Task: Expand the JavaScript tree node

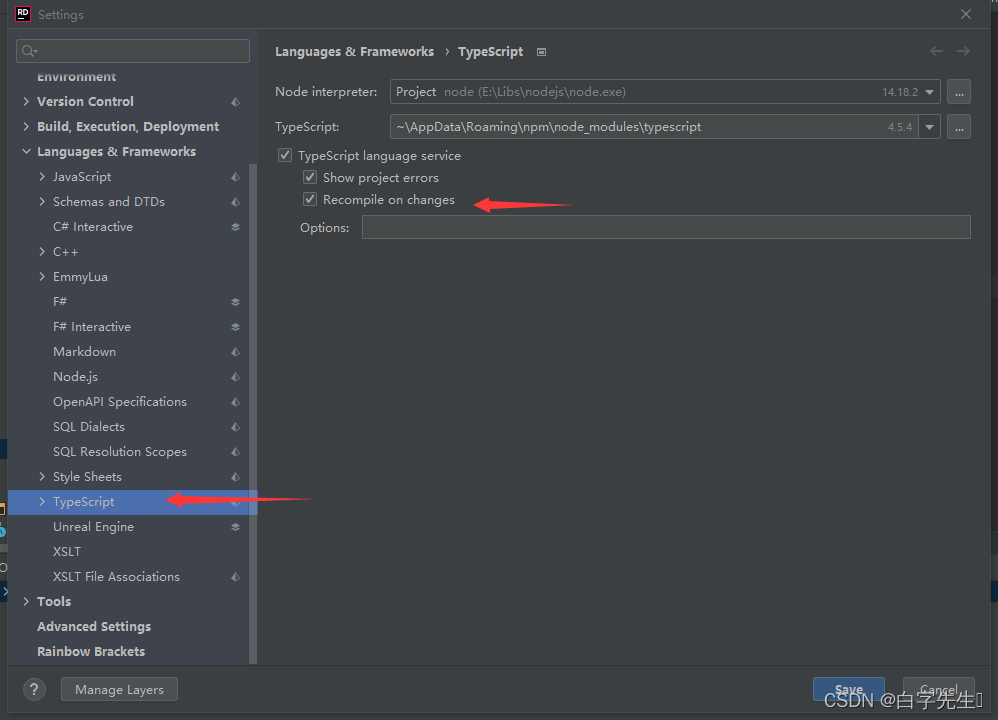Action: tap(42, 176)
